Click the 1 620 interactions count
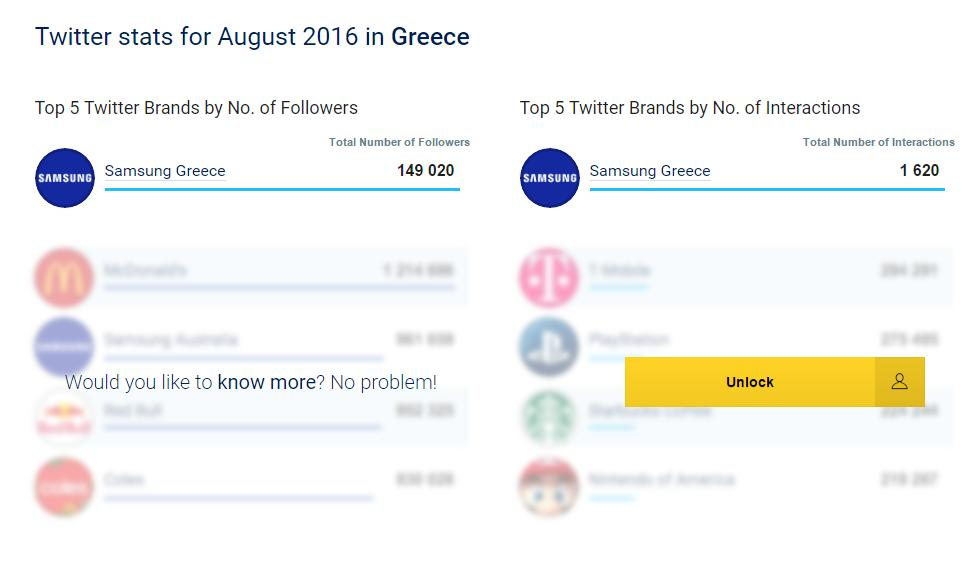979x581 pixels. [x=919, y=170]
